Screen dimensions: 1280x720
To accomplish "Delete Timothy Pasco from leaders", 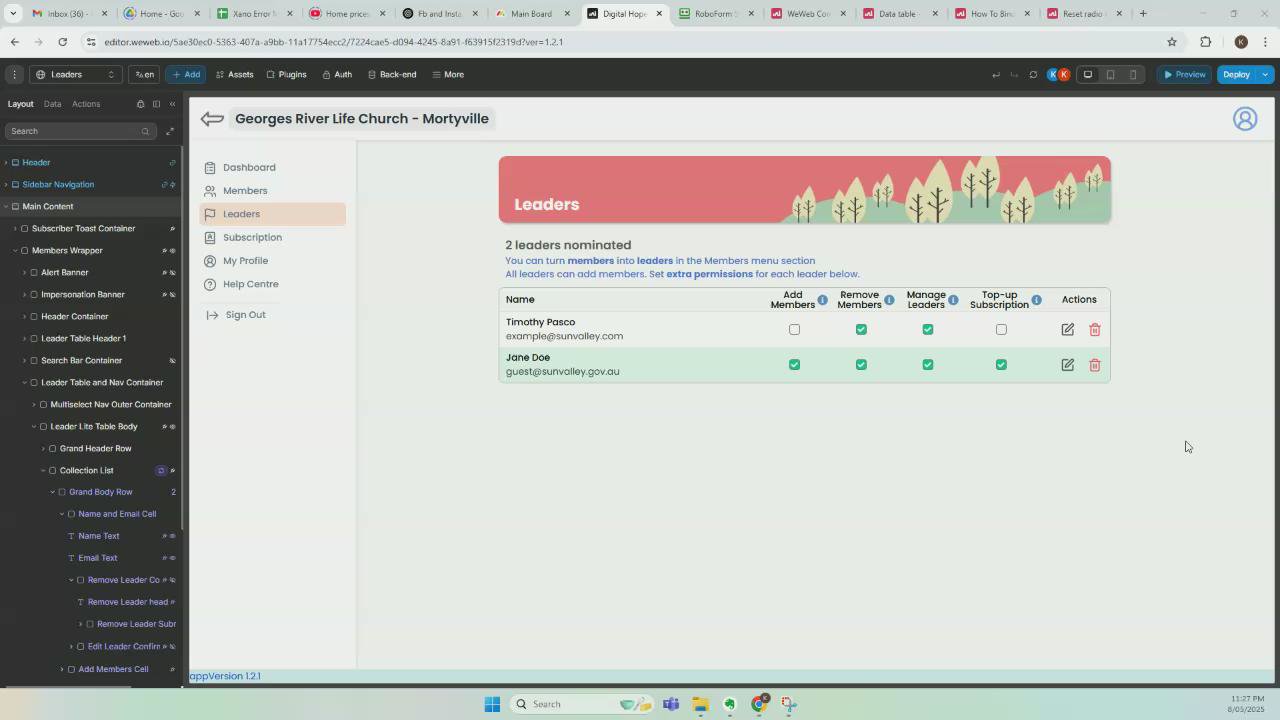I will point(1095,330).
